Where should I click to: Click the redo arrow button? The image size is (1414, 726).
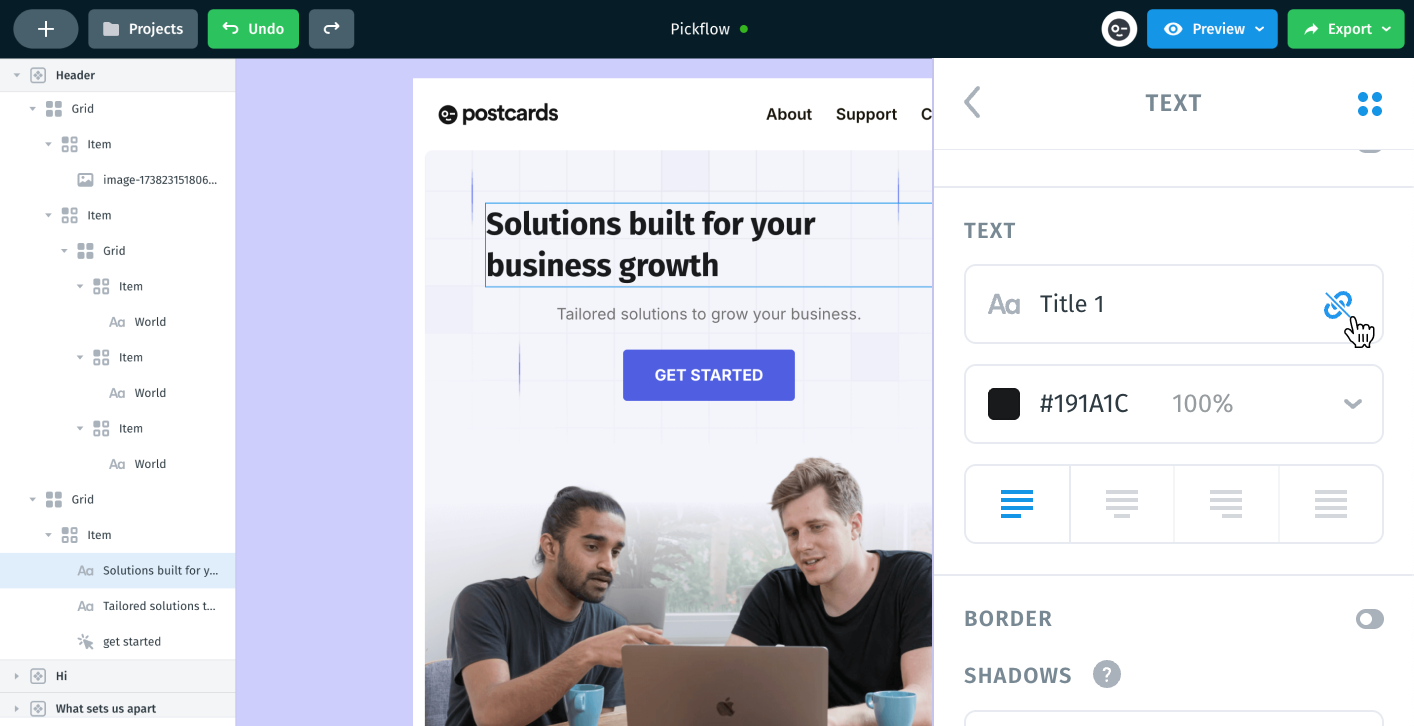[331, 29]
